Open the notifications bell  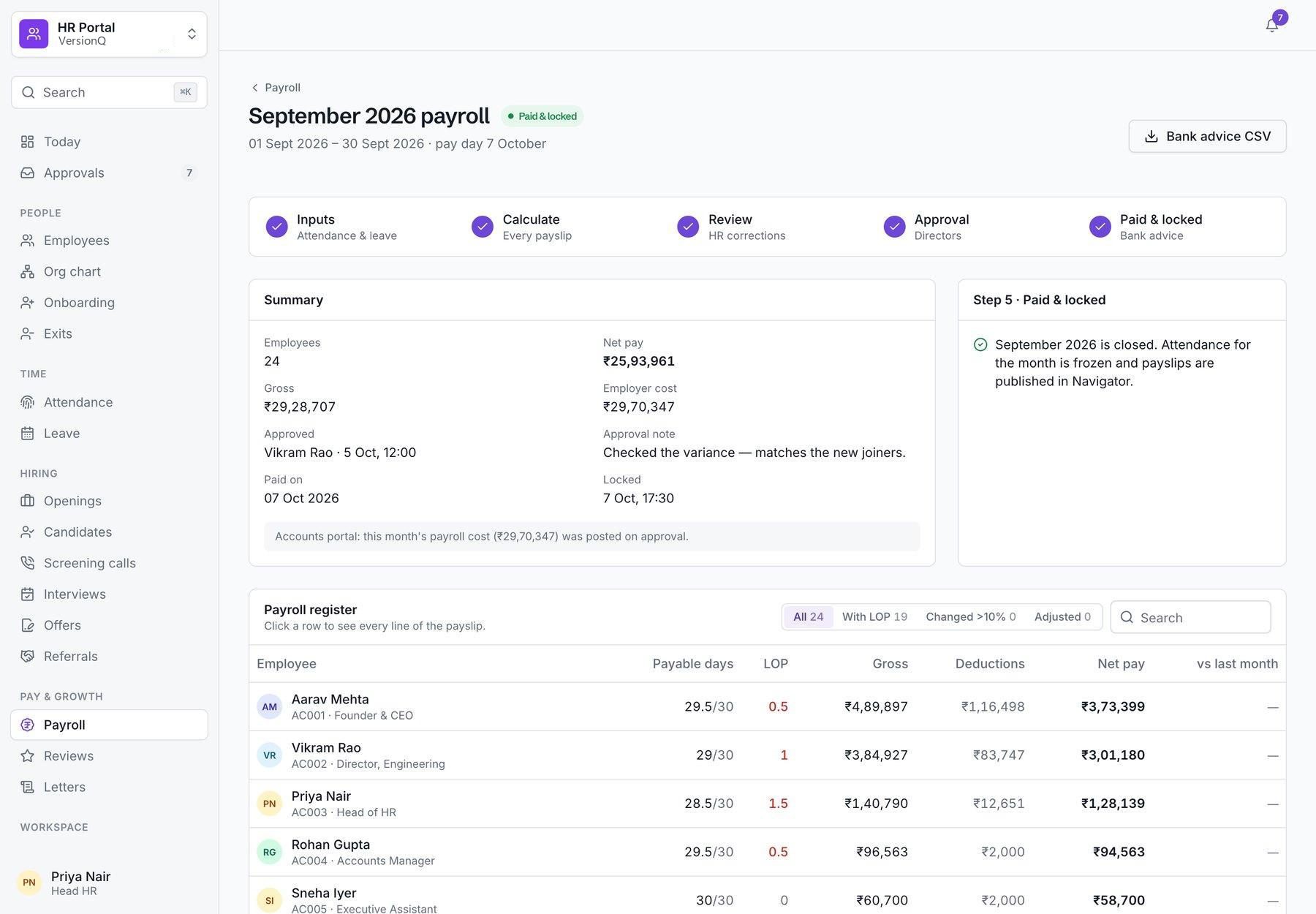pyautogui.click(x=1272, y=26)
